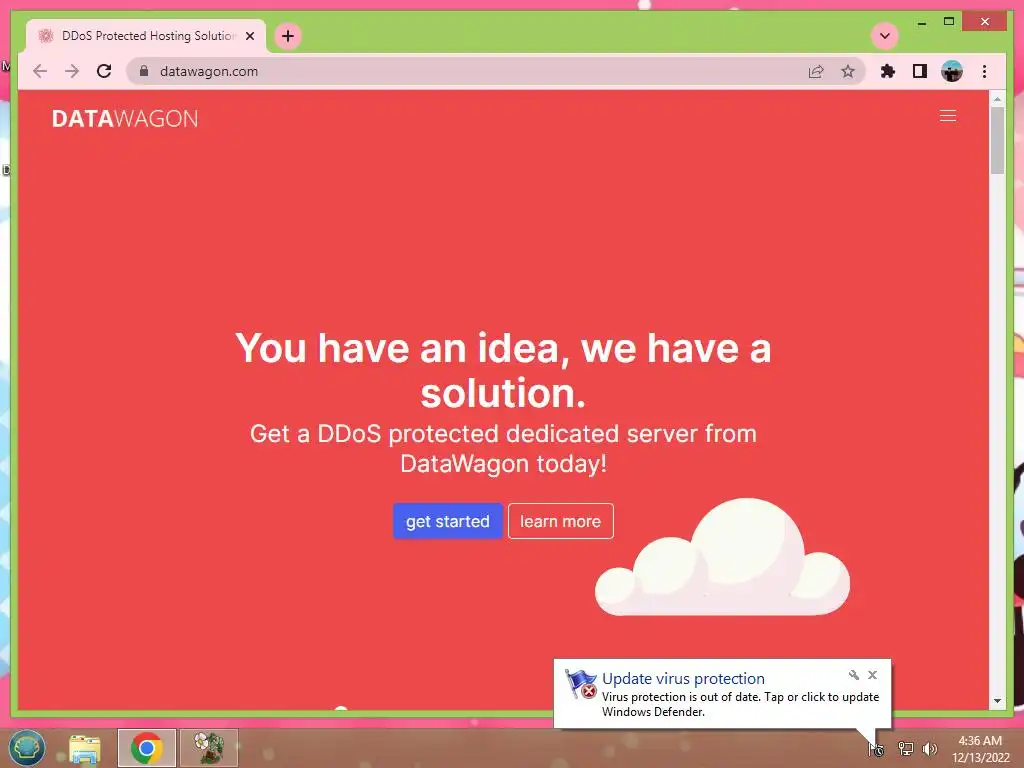Screen dimensions: 1024x768
Task: Go forward in the browser
Action: 72,71
